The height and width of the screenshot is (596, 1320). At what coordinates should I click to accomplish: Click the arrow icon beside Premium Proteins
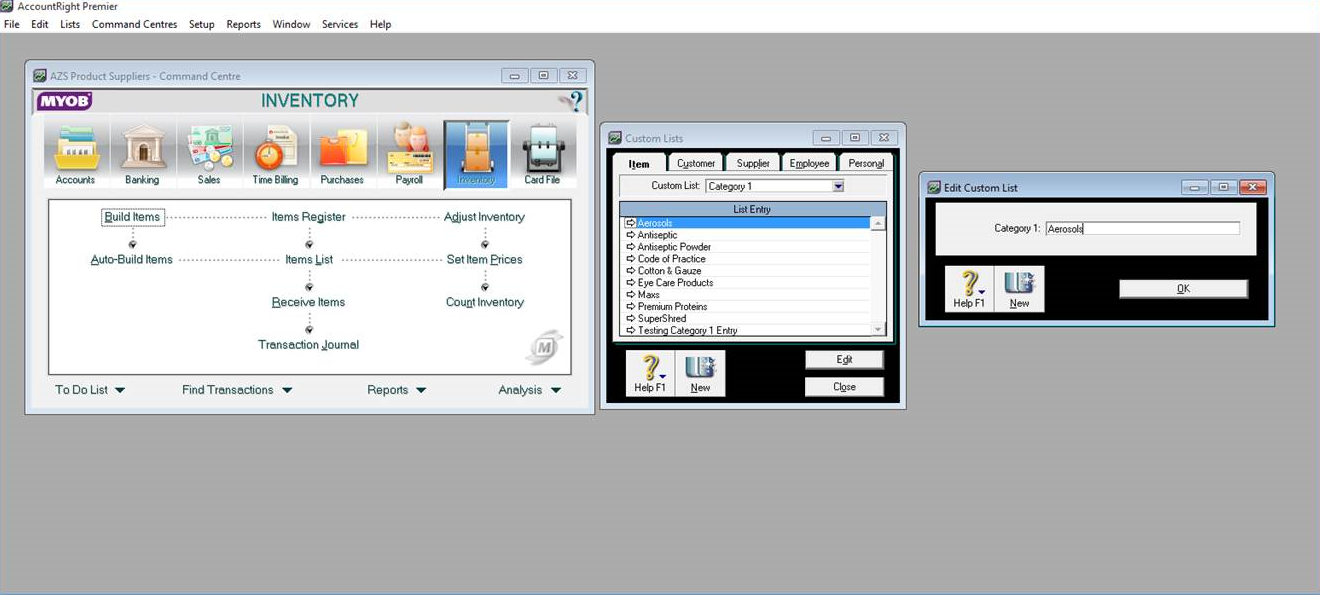click(630, 307)
